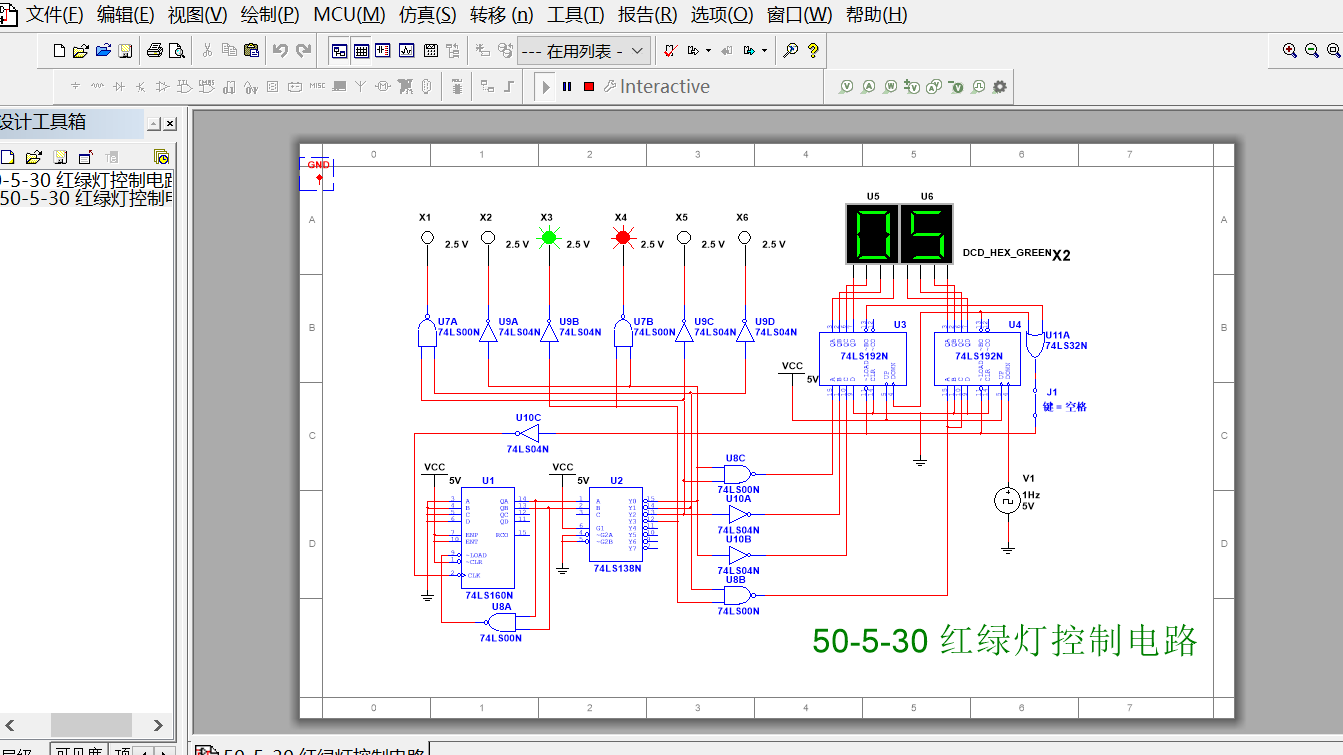Select the green lit probe X3
The height and width of the screenshot is (755, 1343).
(x=548, y=237)
